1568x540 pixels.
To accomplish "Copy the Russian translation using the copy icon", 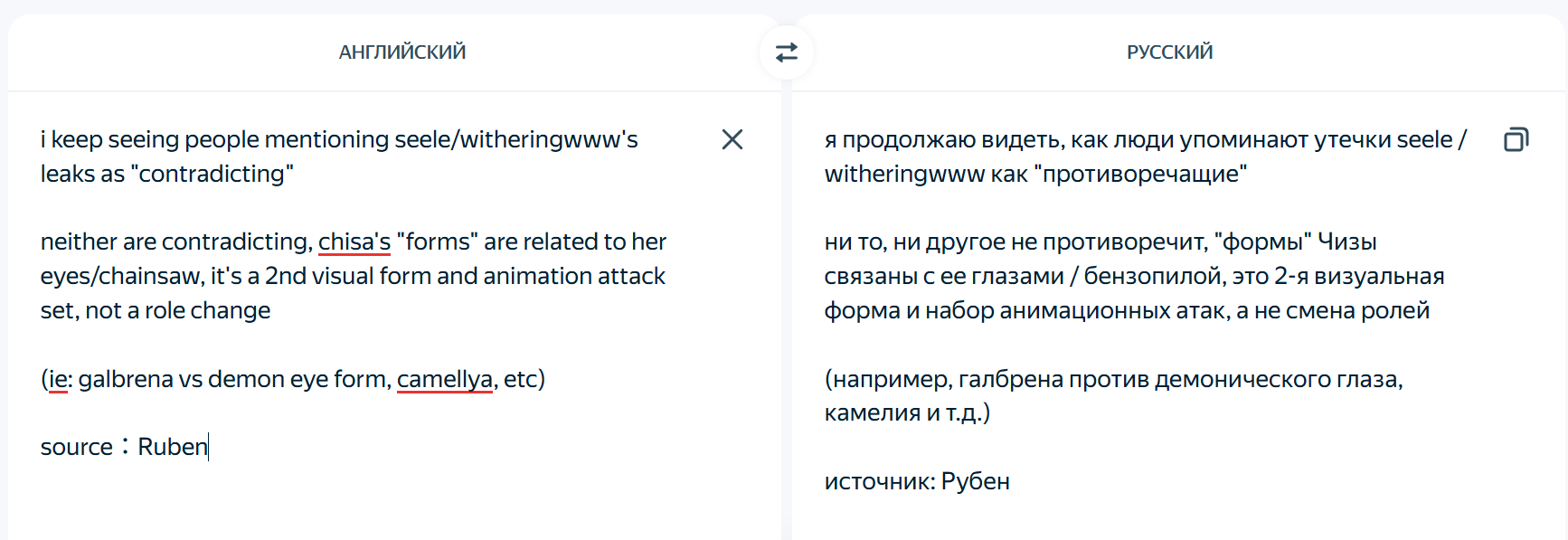I will click(1516, 139).
